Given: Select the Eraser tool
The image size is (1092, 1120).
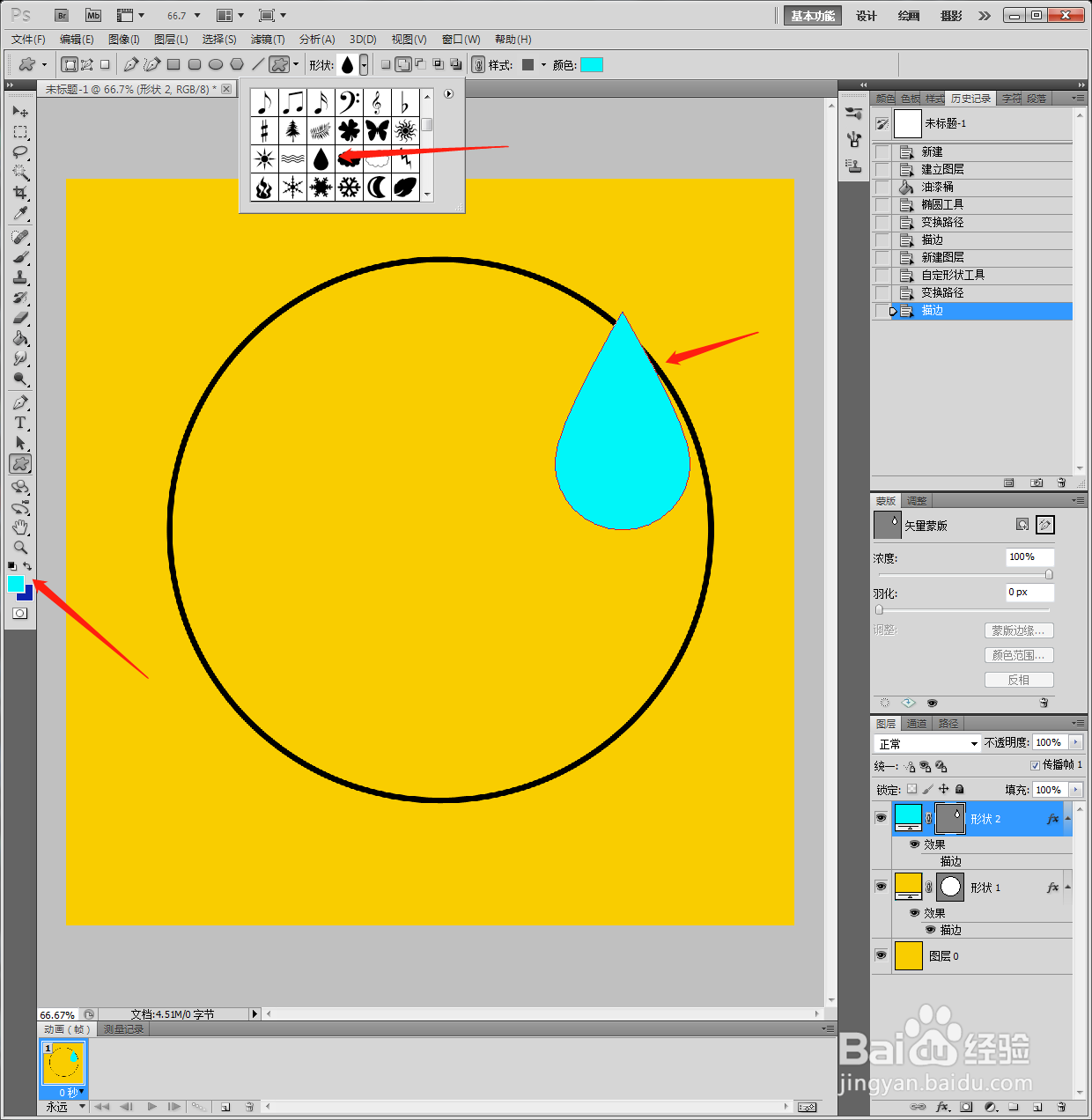Looking at the screenshot, I should [x=20, y=319].
